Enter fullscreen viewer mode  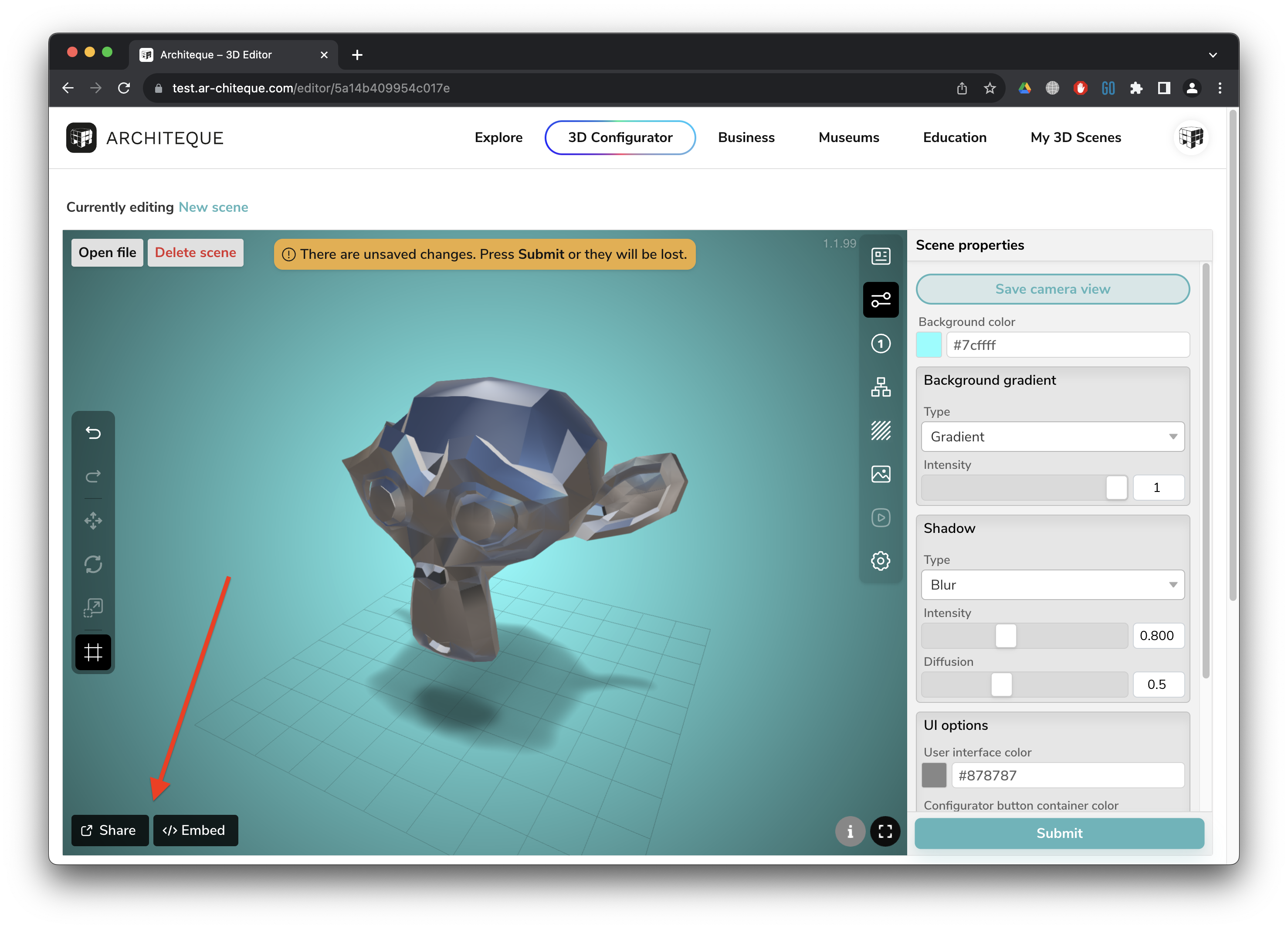(885, 831)
